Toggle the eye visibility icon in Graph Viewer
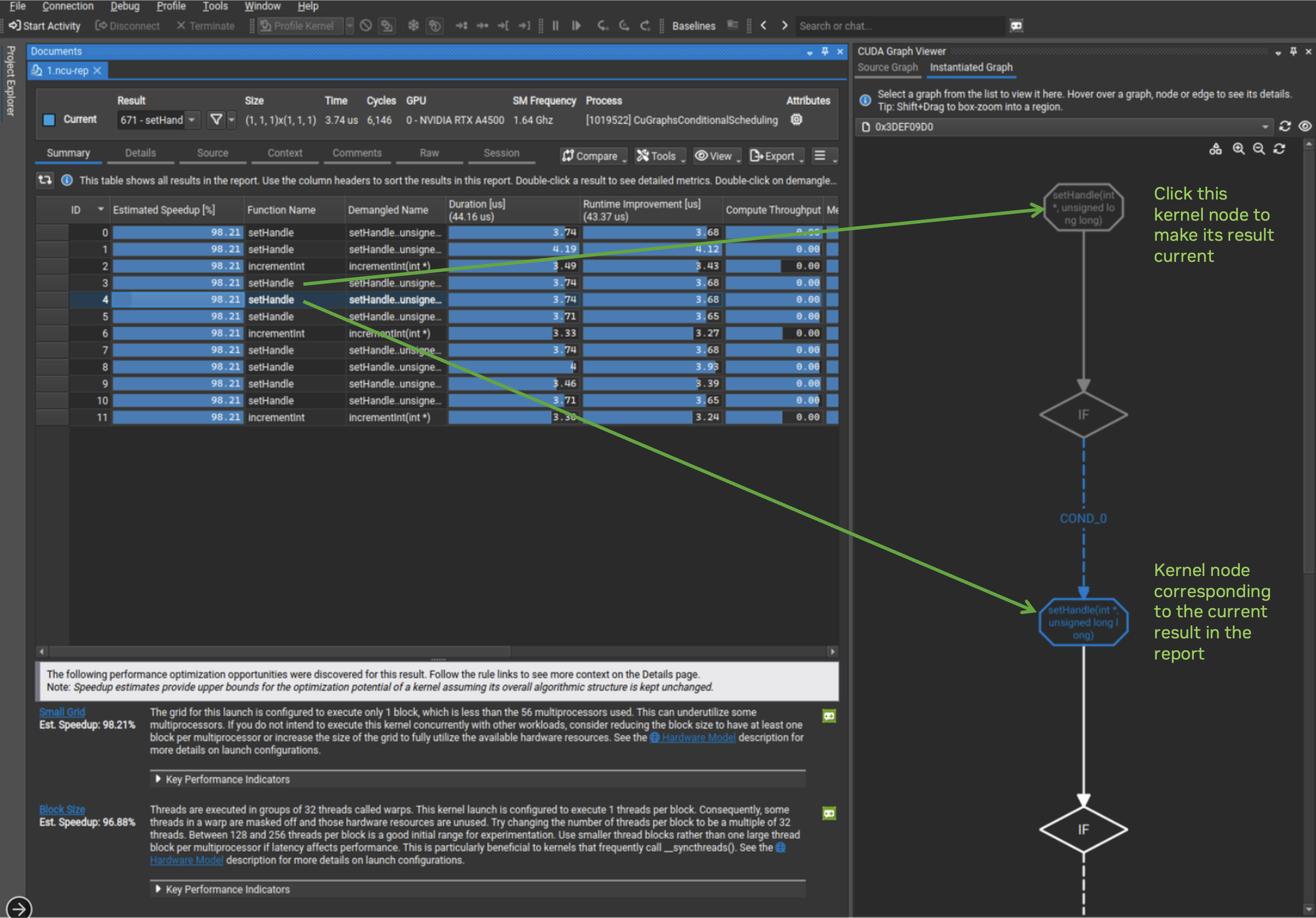1316x918 pixels. coord(1304,126)
